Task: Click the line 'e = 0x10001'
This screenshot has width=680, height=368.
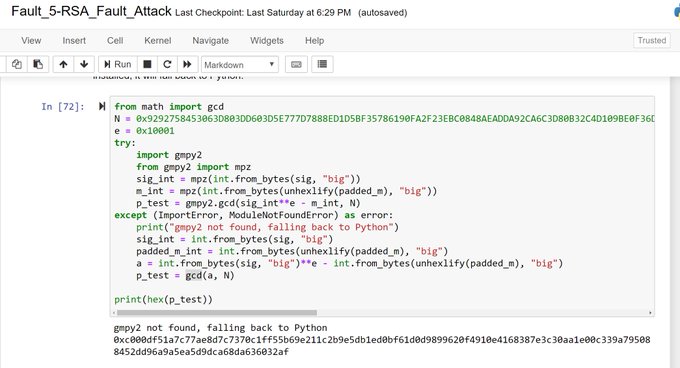Action: [x=144, y=131]
